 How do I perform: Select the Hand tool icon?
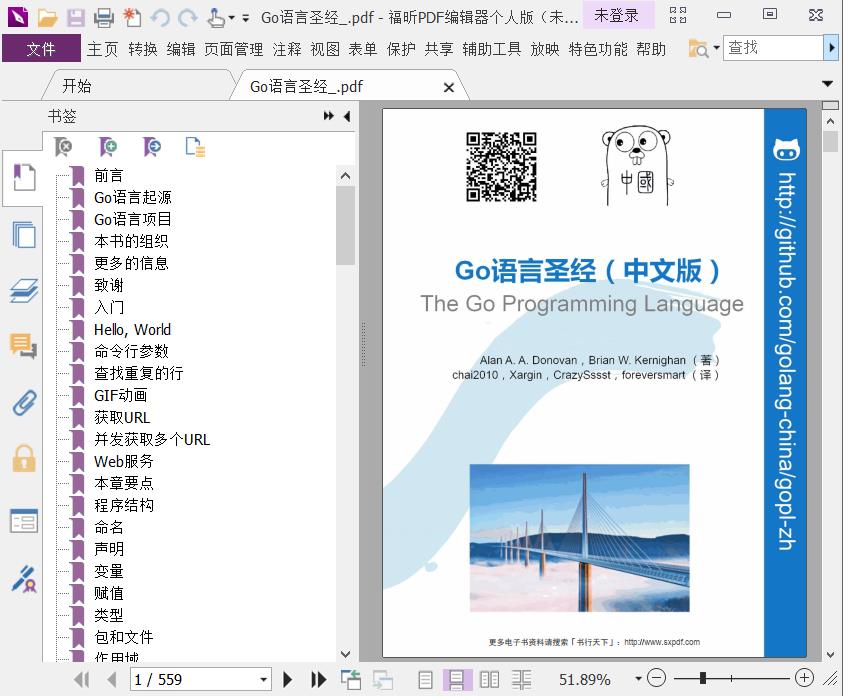(x=216, y=18)
